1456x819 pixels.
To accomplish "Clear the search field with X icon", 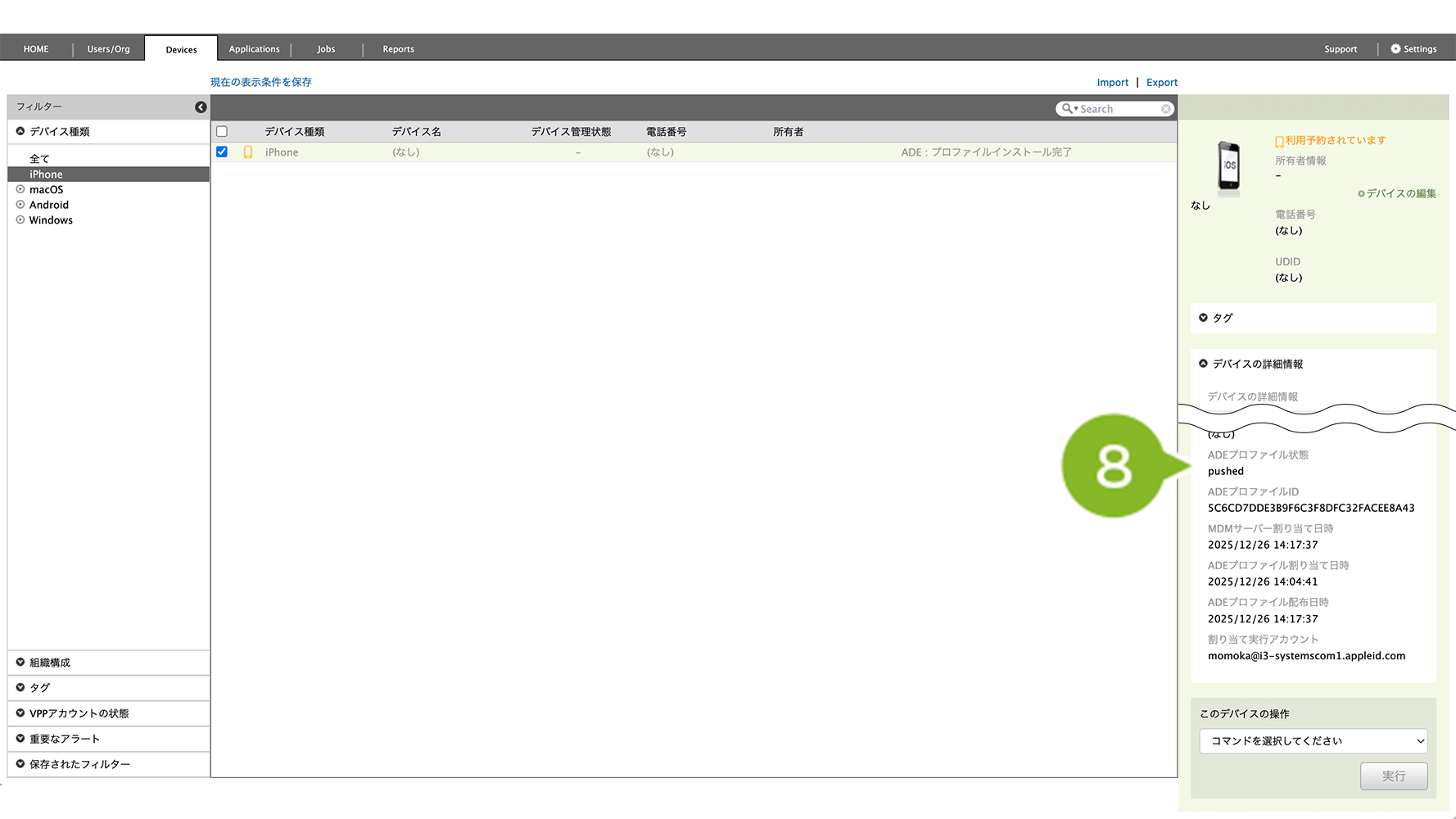I will [x=1165, y=109].
